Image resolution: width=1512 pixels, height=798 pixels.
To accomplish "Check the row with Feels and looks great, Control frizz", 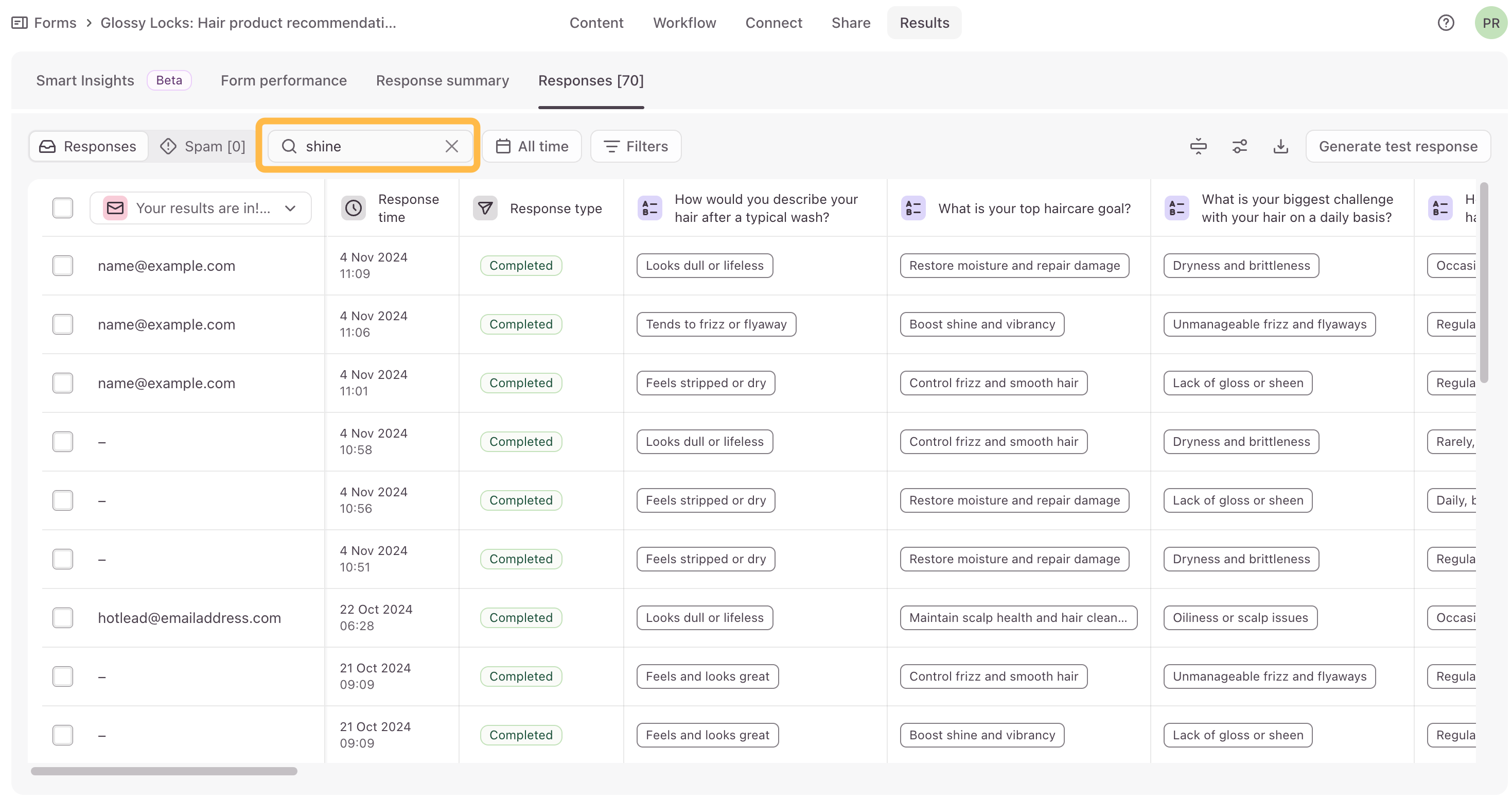I will tap(63, 676).
